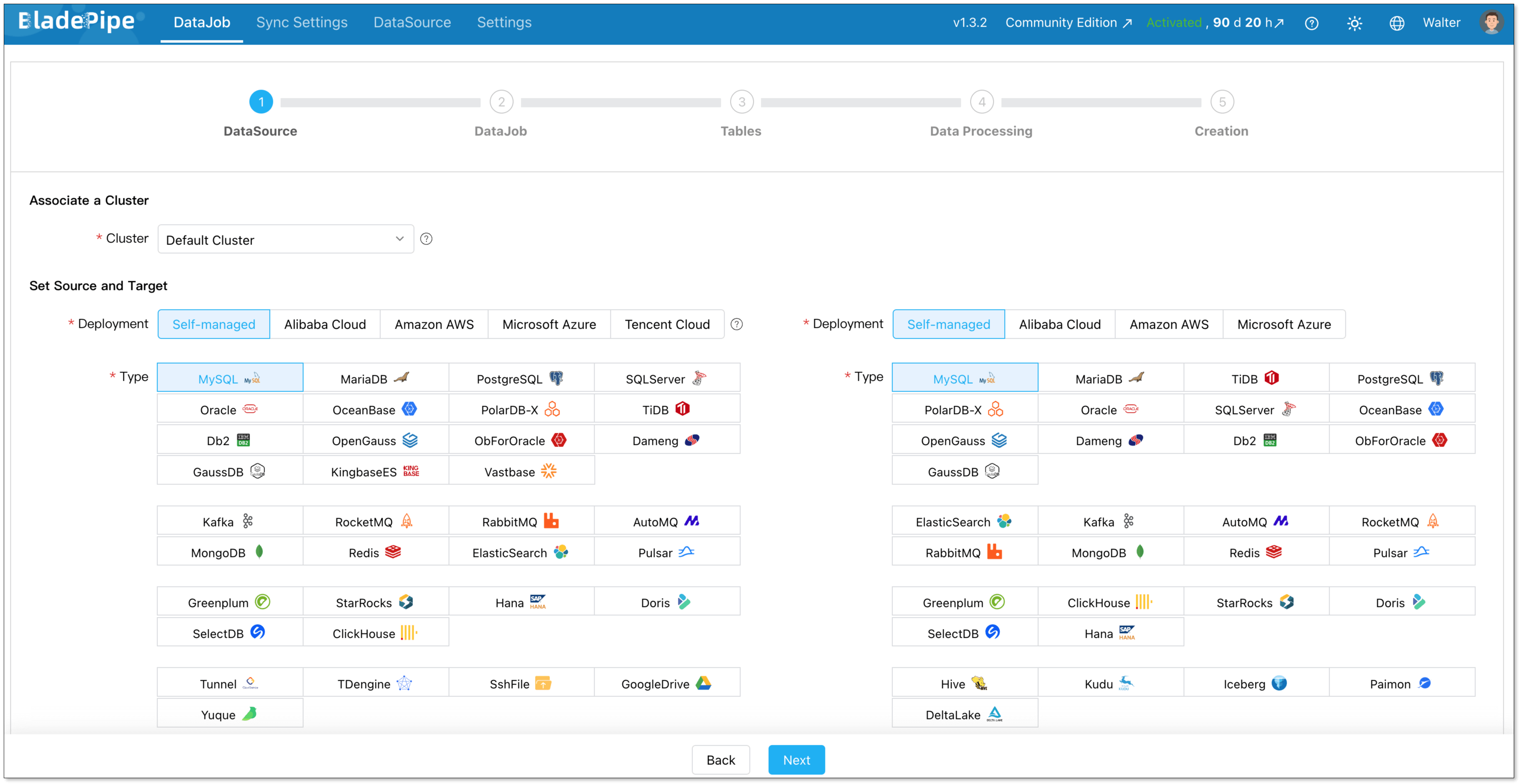This screenshot has height=784, width=1520.
Task: Select Alibaba Cloud for source deployment
Action: point(325,324)
